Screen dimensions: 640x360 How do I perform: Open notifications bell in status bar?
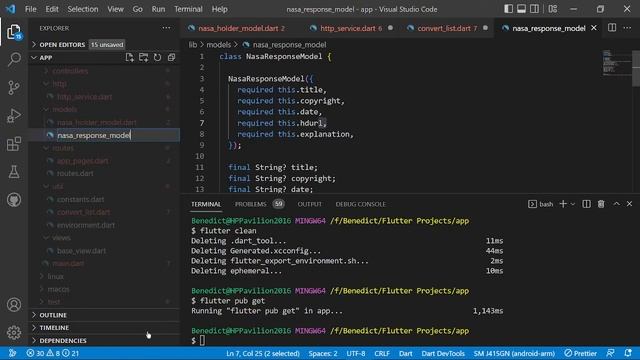(x=628, y=353)
